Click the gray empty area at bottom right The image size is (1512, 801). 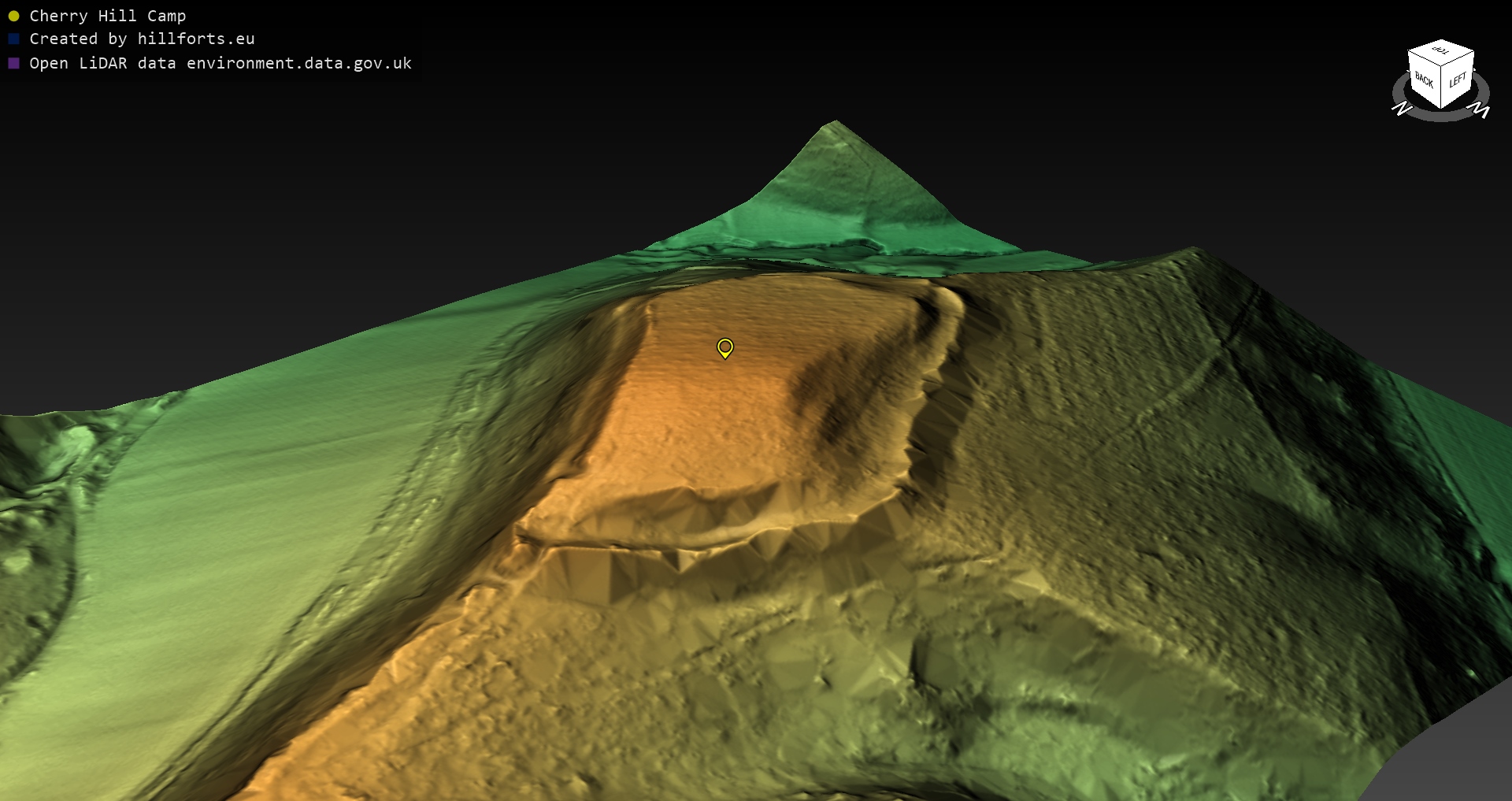1457,756
